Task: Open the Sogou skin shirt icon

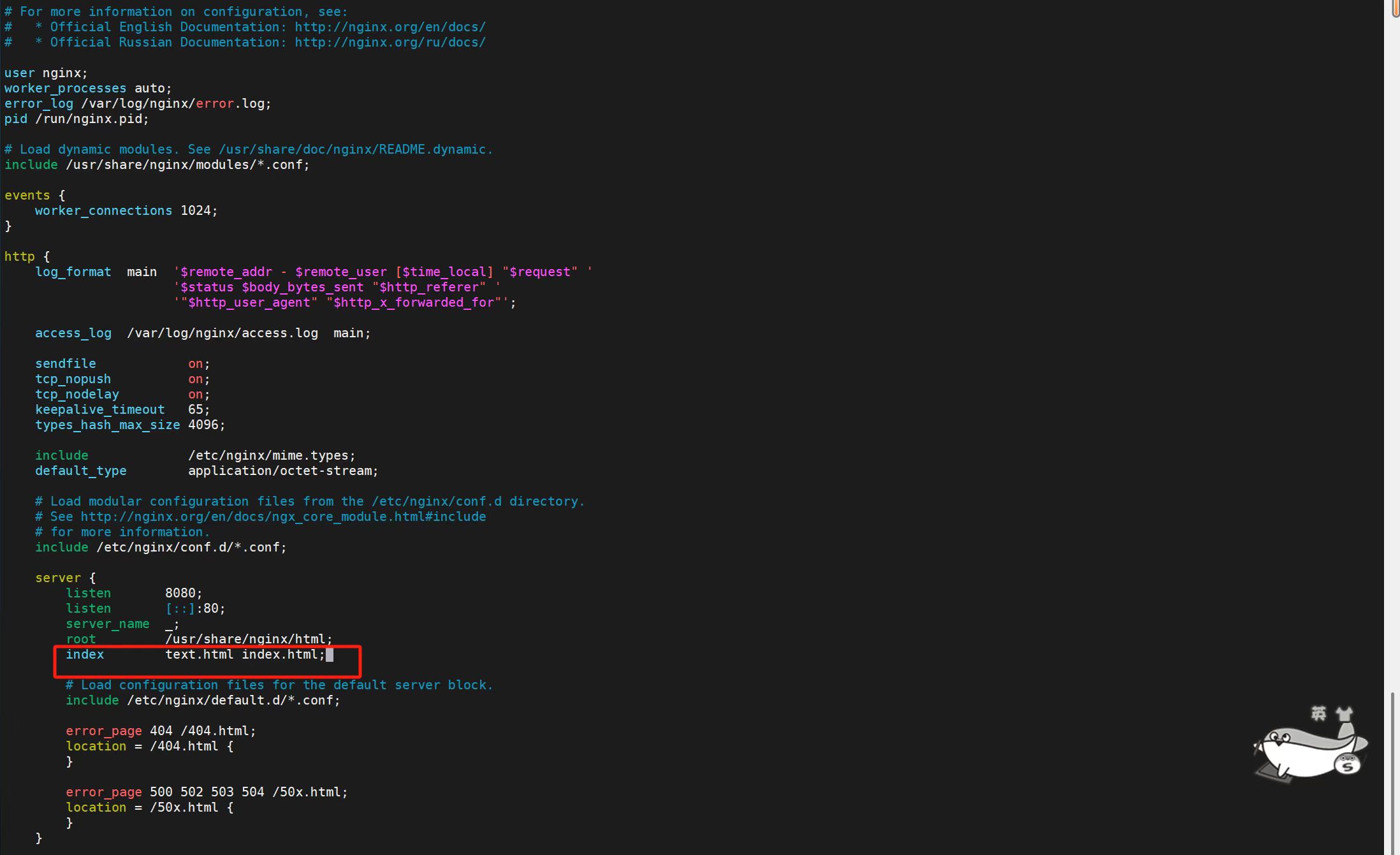Action: [1345, 713]
